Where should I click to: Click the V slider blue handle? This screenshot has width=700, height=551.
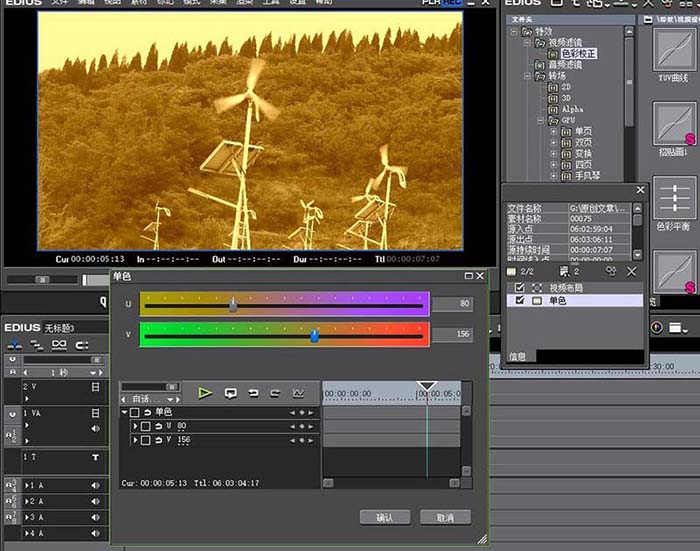(x=315, y=336)
